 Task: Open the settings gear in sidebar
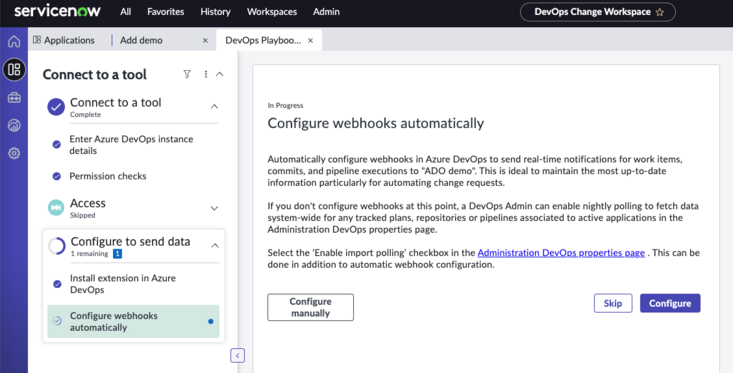[14, 153]
